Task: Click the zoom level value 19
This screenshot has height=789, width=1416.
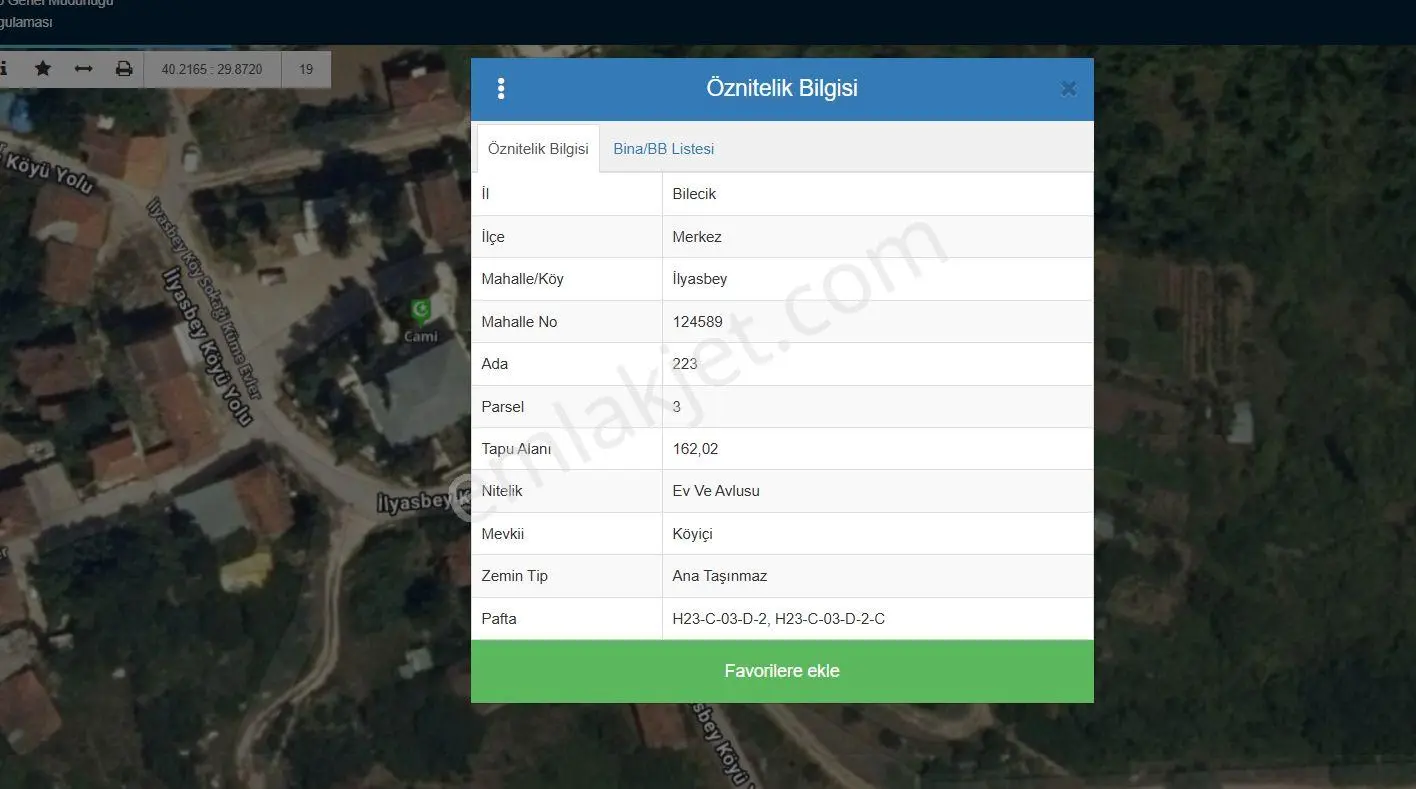Action: (306, 70)
